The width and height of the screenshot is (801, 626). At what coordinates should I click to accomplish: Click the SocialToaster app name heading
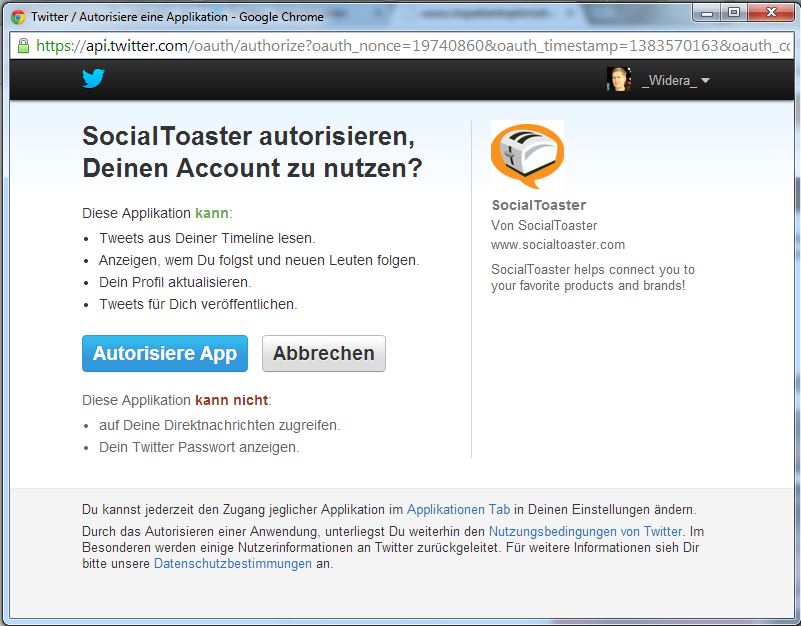coord(538,205)
